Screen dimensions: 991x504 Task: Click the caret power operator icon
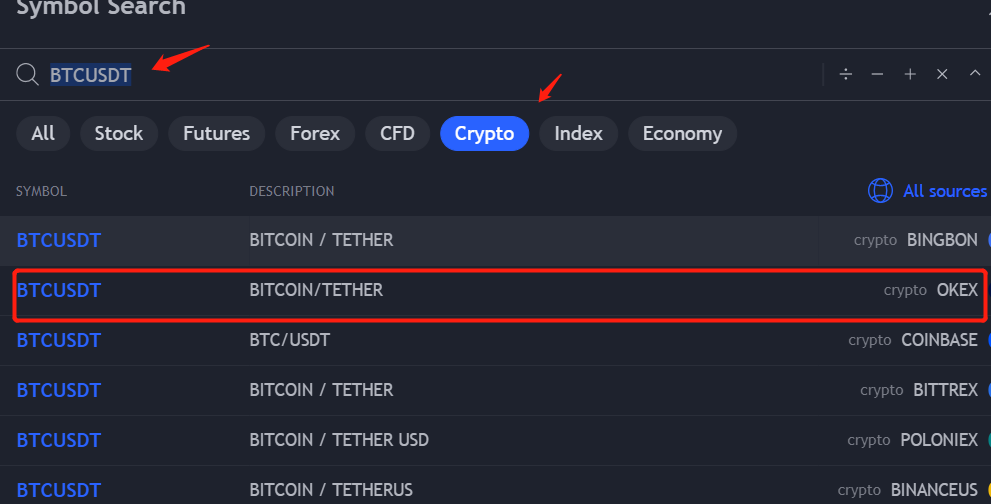click(975, 73)
